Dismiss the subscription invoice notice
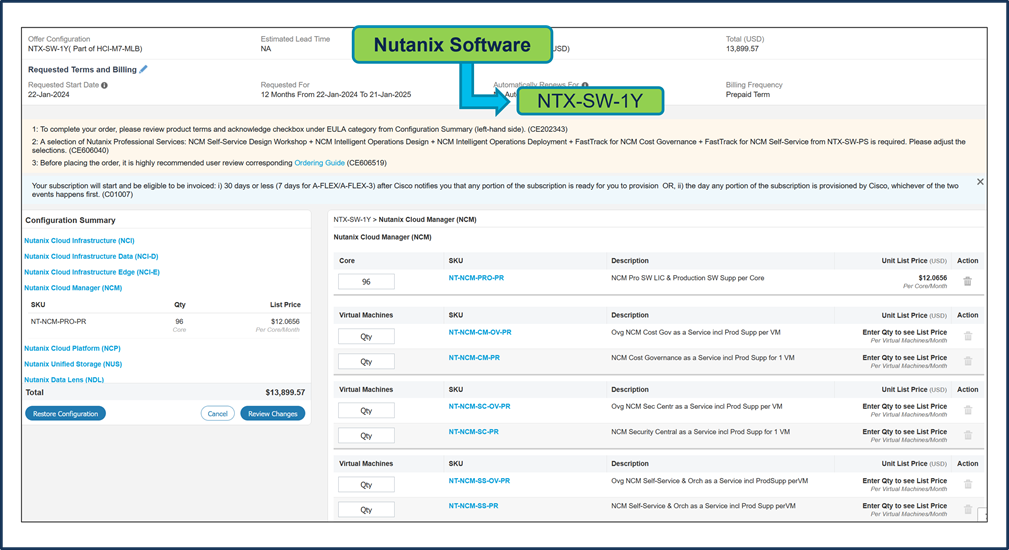The height and width of the screenshot is (550, 1009). 980,182
